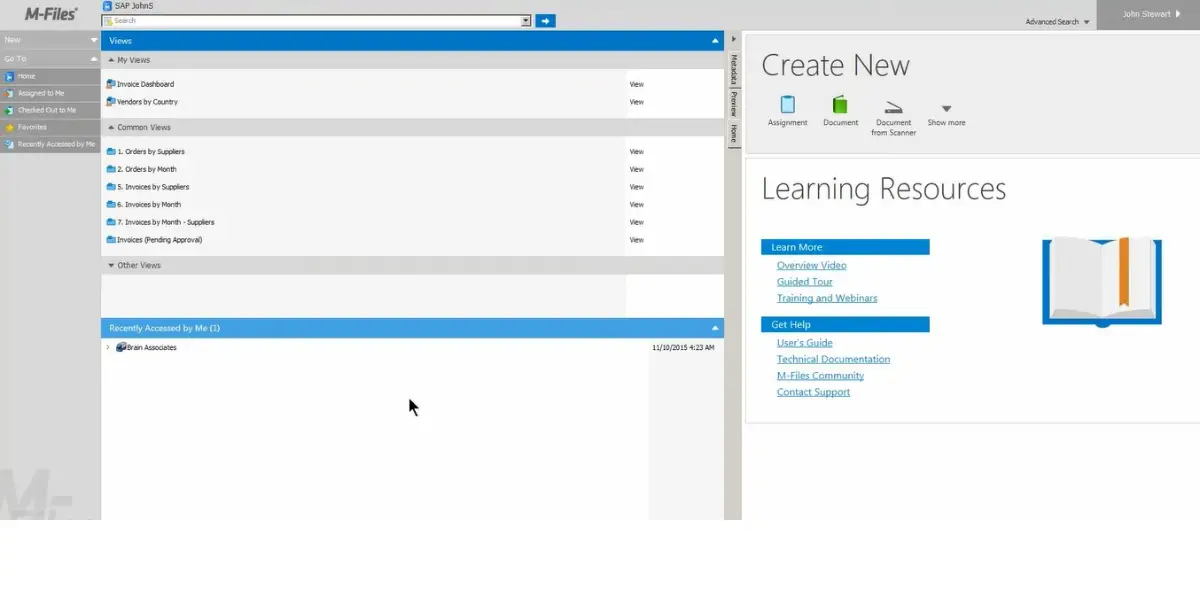Open the Contact Support link
The height and width of the screenshot is (600, 1200).
click(813, 392)
